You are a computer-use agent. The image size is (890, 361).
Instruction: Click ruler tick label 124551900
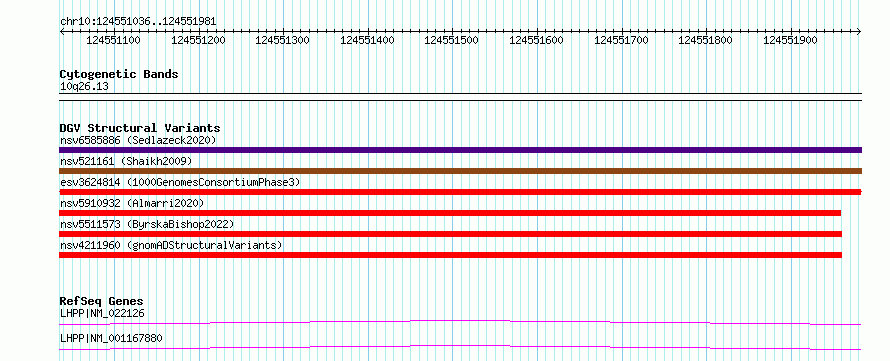791,40
